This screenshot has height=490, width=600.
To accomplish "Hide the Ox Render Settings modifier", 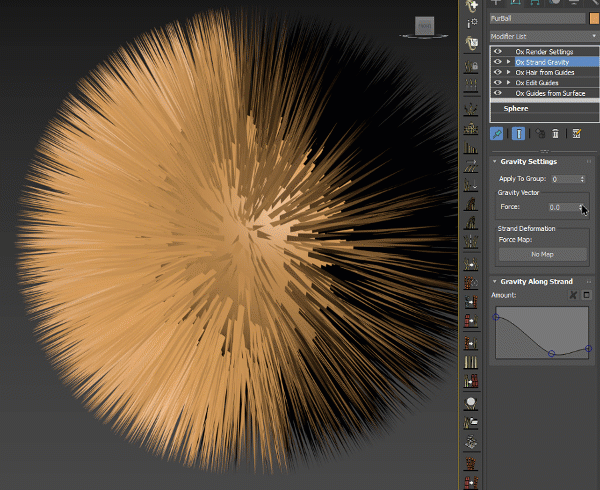I will point(498,51).
